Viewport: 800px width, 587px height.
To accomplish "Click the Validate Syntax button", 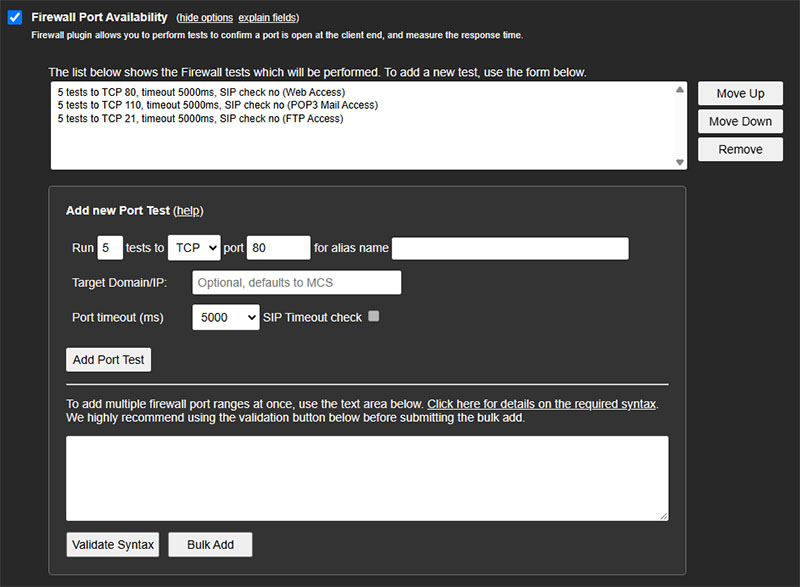I will coord(112,544).
